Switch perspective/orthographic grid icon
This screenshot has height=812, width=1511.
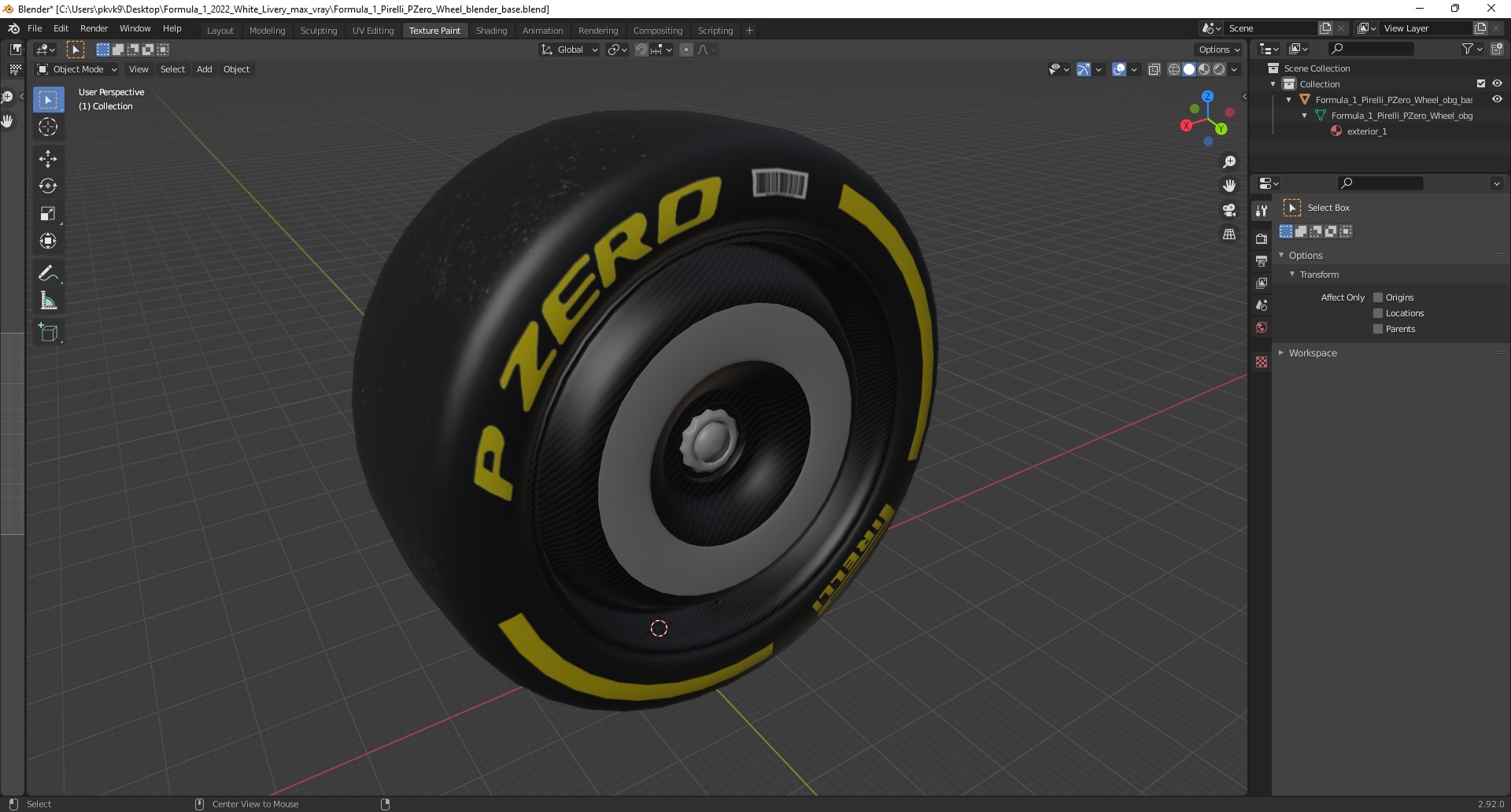pyautogui.click(x=1229, y=234)
